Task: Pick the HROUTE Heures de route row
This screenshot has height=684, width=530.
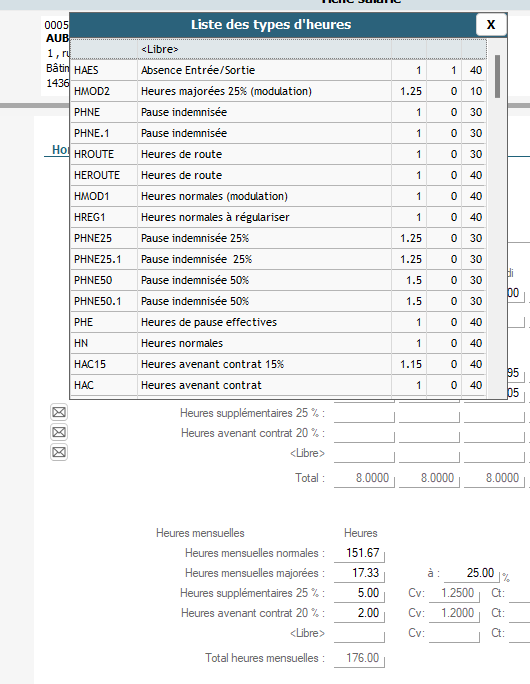Action: coord(278,154)
